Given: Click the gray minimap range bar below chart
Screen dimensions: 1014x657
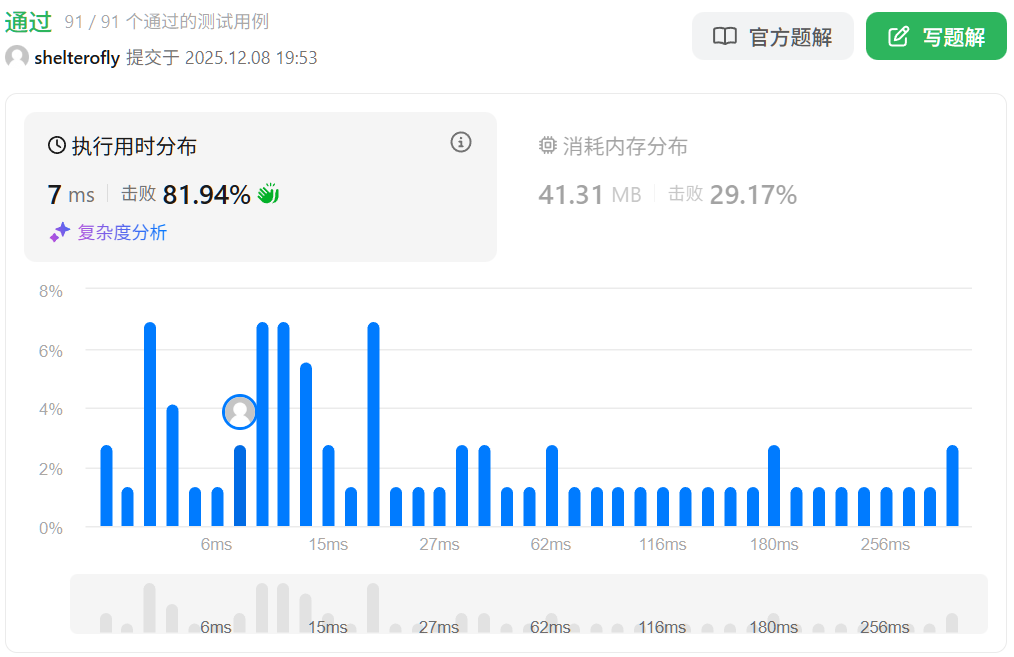Looking at the screenshot, I should pyautogui.click(x=528, y=604).
